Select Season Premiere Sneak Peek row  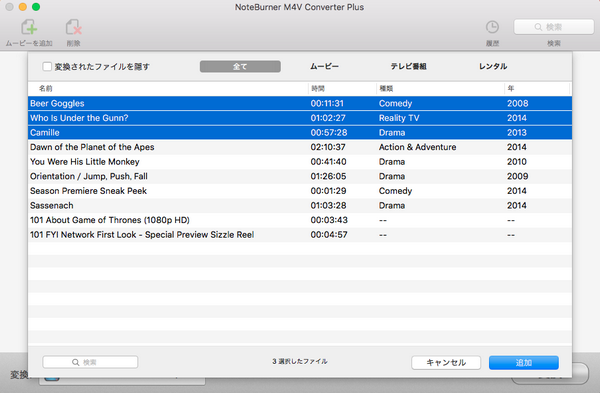[300, 191]
